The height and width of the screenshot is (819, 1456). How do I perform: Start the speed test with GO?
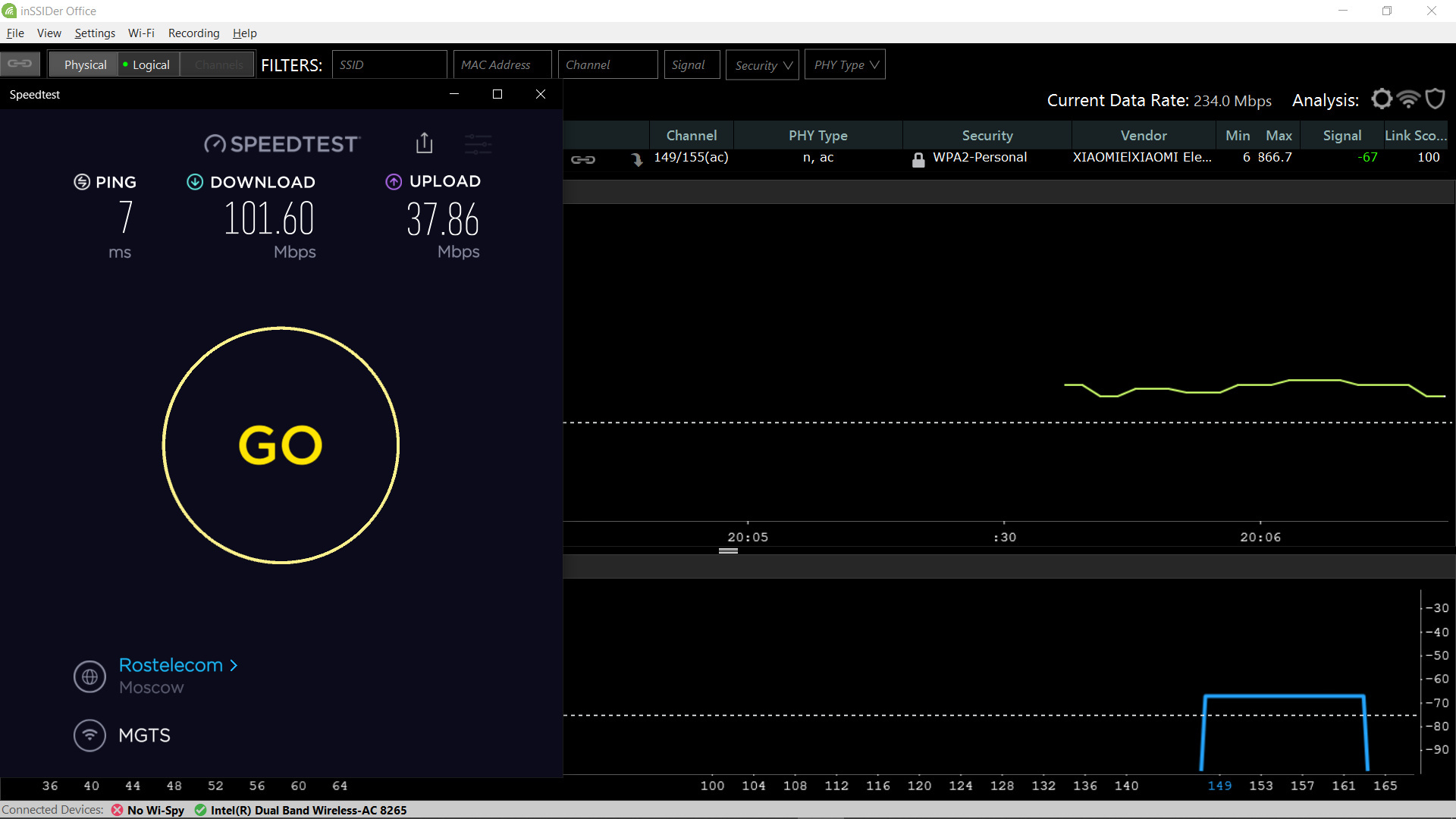pyautogui.click(x=281, y=445)
